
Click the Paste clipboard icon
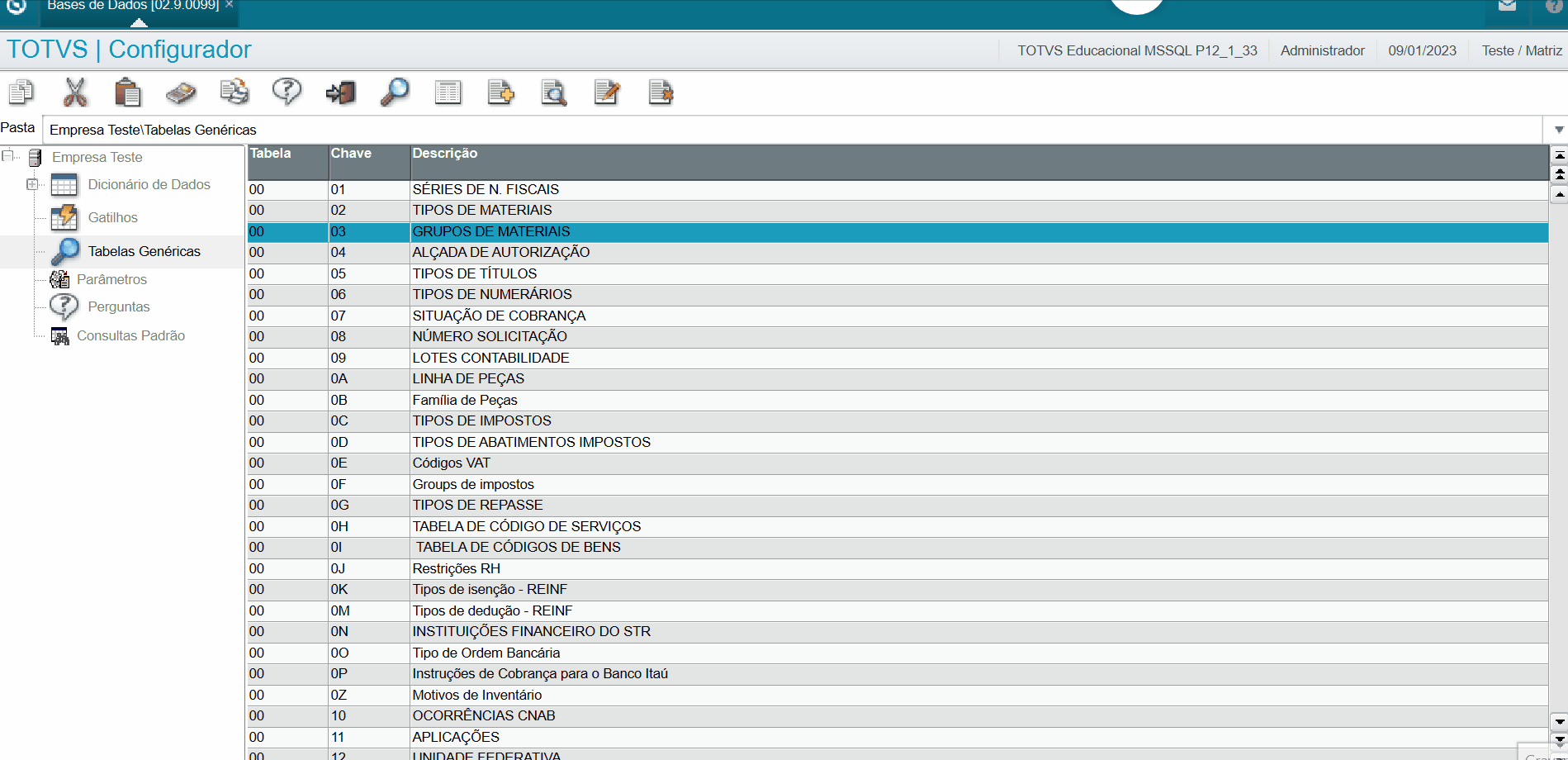[128, 93]
